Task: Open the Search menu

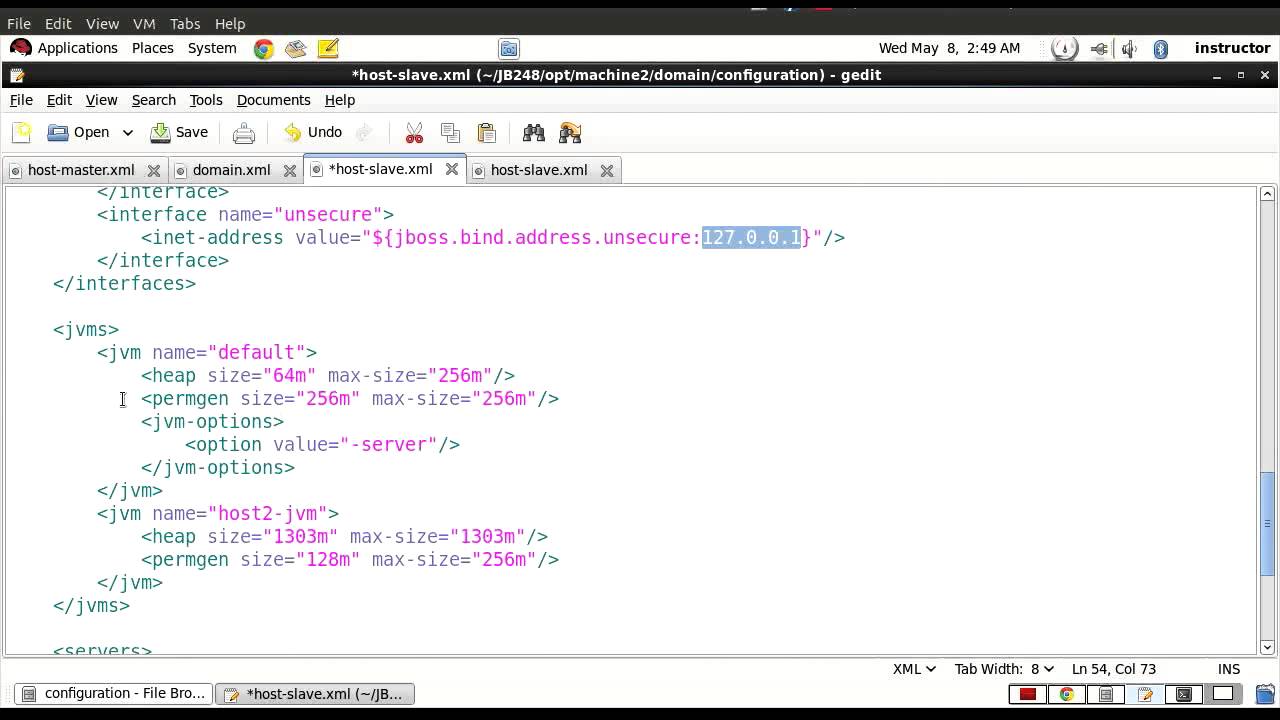Action: click(x=154, y=100)
